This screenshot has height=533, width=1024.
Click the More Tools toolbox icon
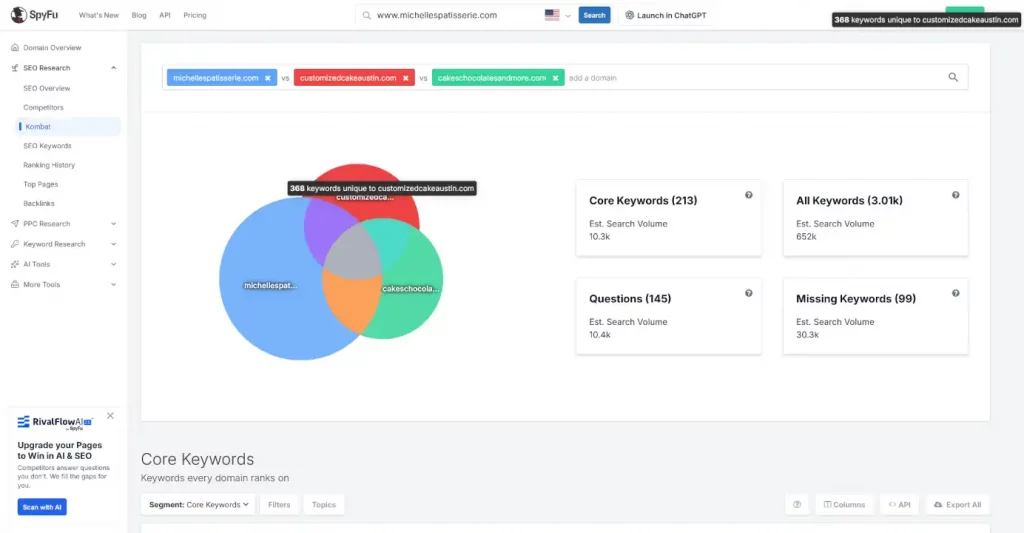pos(15,285)
